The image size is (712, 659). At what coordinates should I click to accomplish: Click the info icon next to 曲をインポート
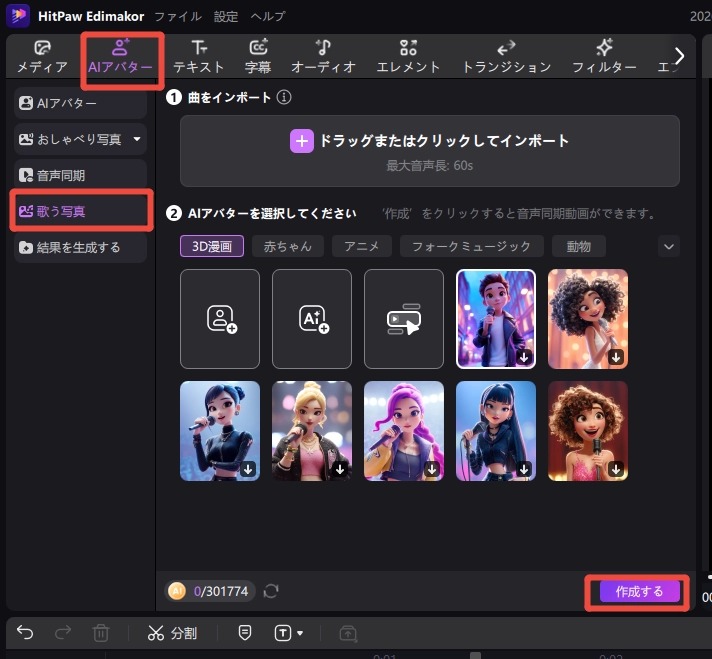pos(283,98)
